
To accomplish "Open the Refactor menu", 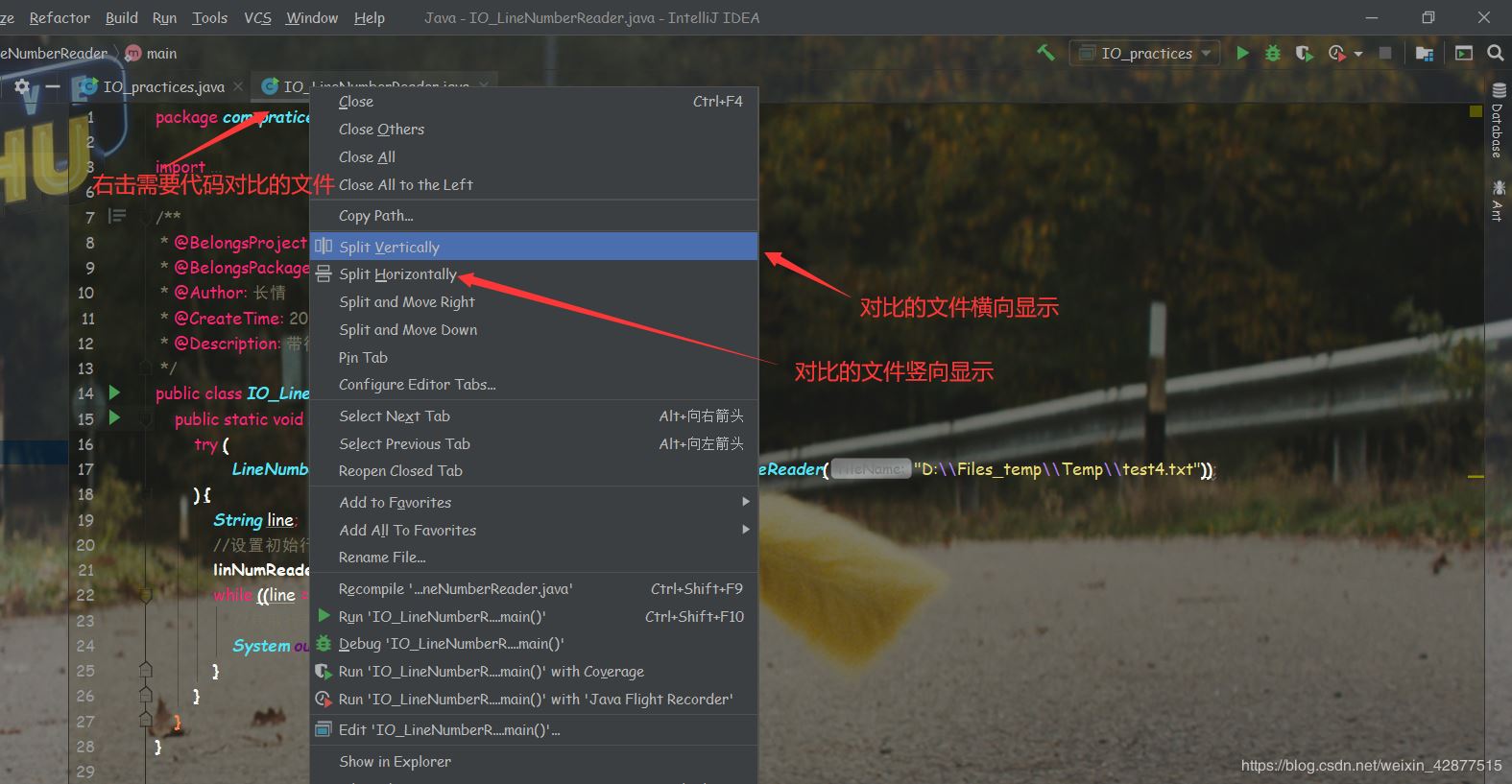I will click(60, 17).
